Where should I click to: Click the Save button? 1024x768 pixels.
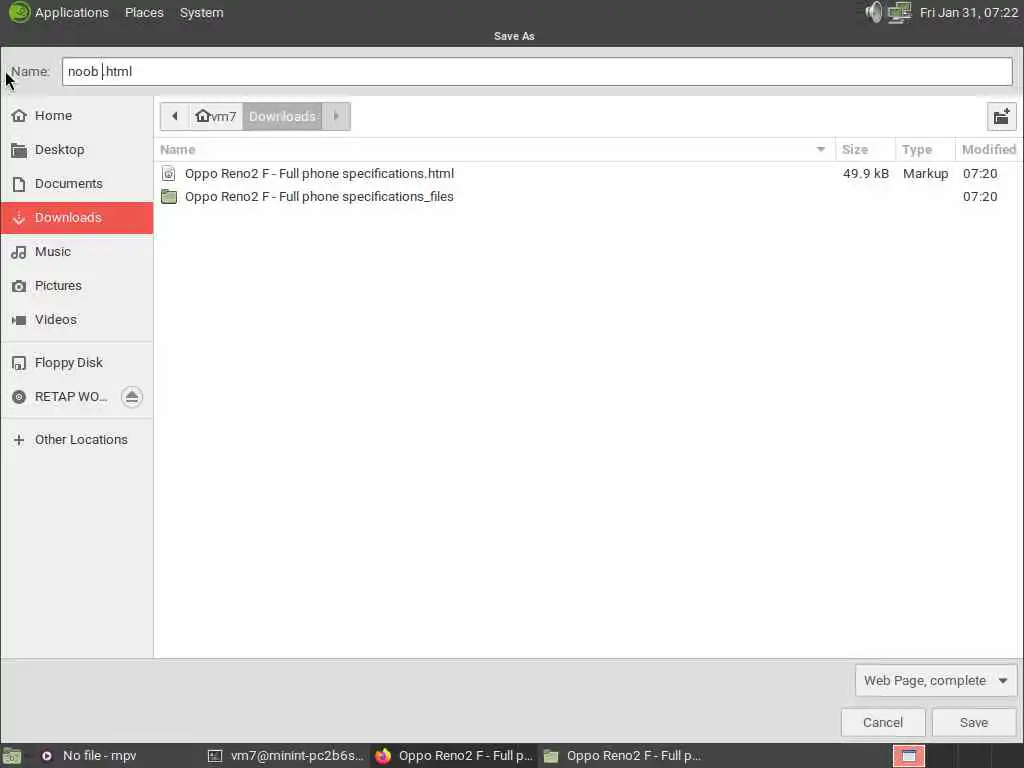pyautogui.click(x=974, y=722)
